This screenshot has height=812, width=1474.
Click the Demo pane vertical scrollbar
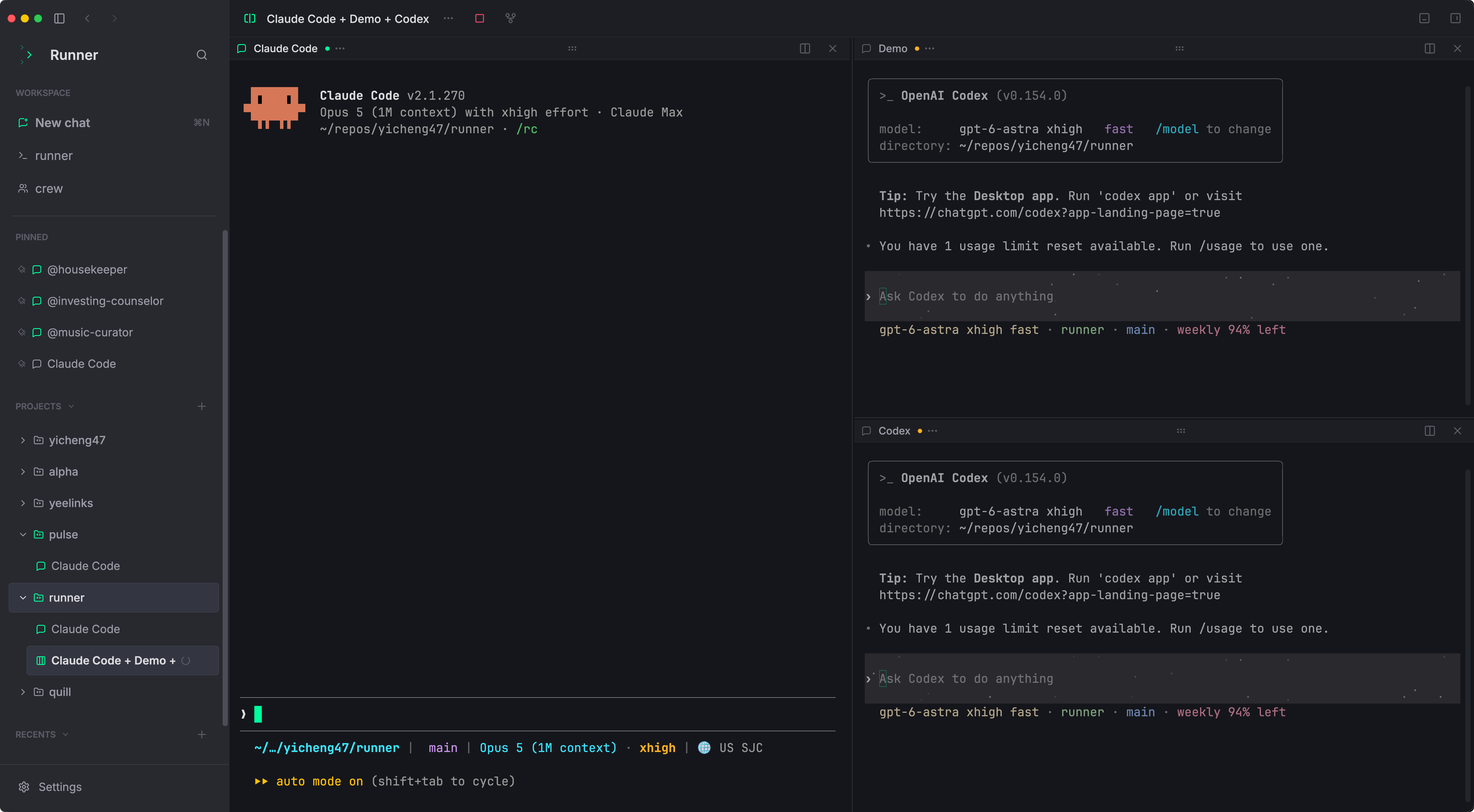pyautogui.click(x=1468, y=245)
